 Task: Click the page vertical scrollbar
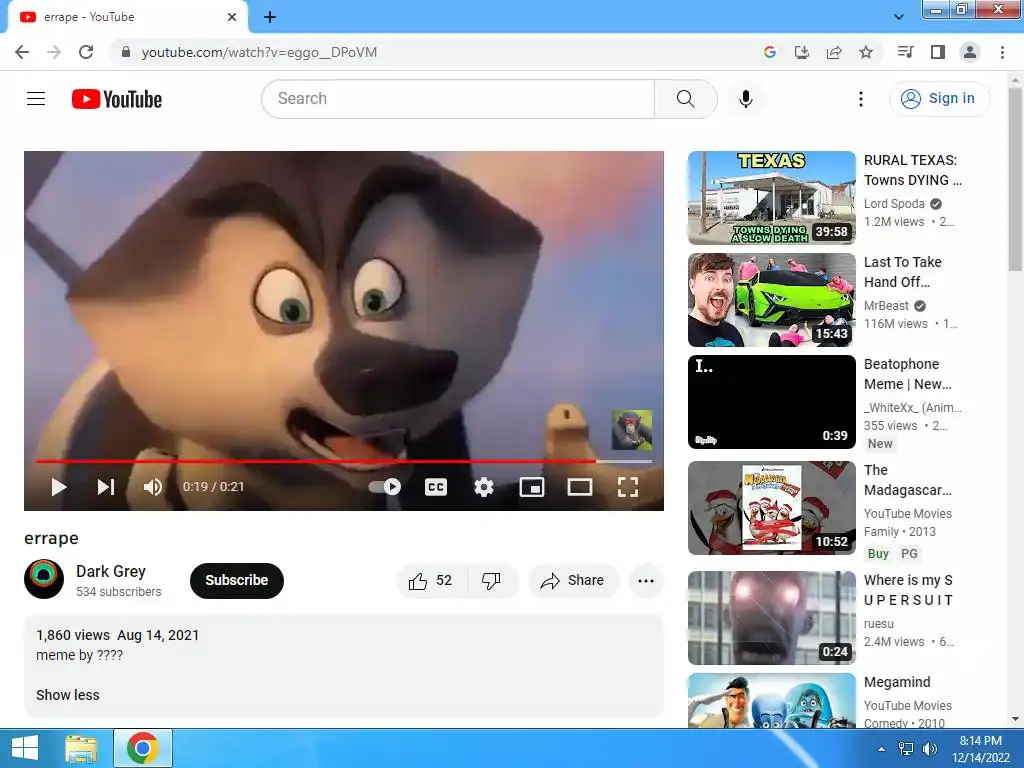[1015, 180]
